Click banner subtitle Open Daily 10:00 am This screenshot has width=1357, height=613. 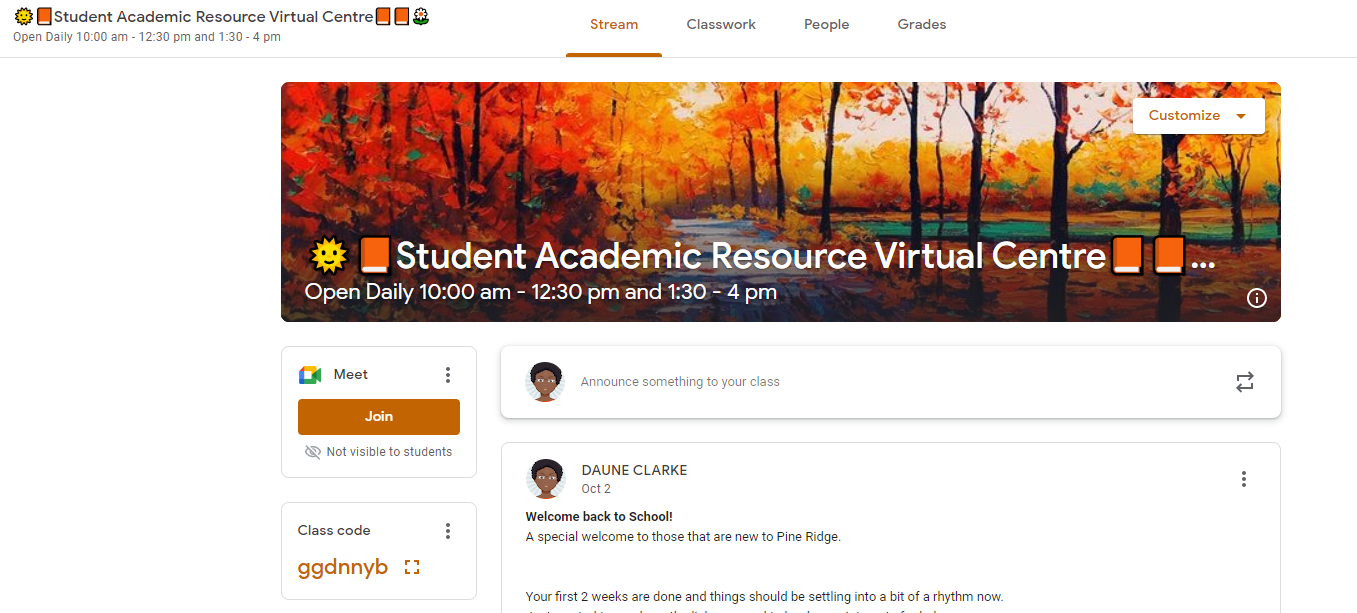coord(541,293)
